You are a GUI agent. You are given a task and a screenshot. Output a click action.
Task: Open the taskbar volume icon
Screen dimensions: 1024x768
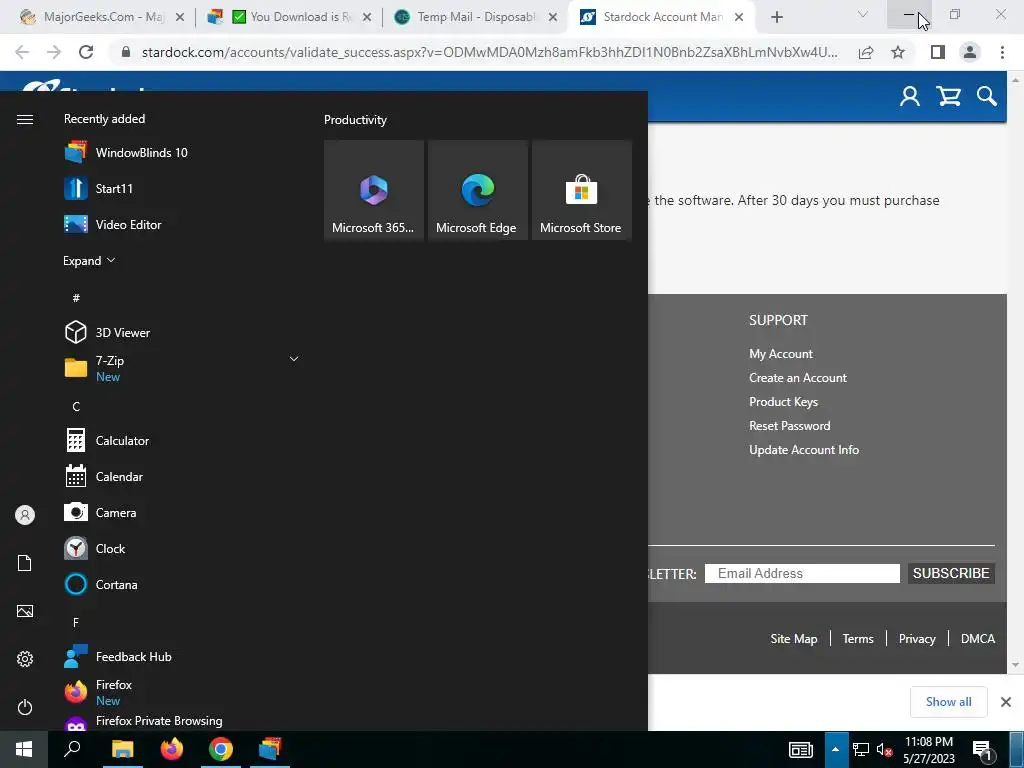[884, 750]
